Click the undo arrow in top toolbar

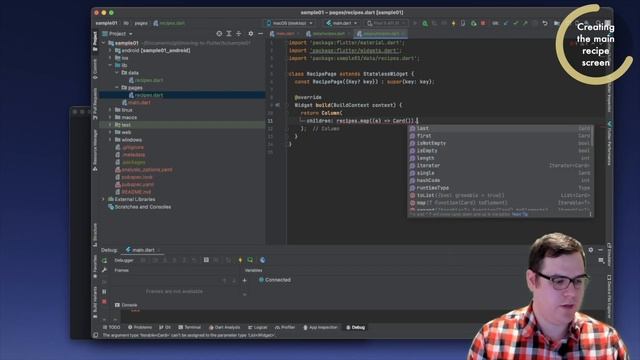(545, 23)
